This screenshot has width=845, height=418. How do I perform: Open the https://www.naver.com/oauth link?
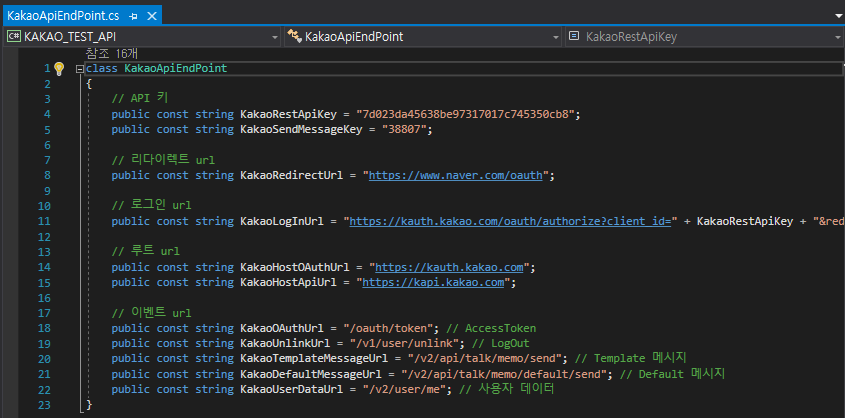coord(455,175)
